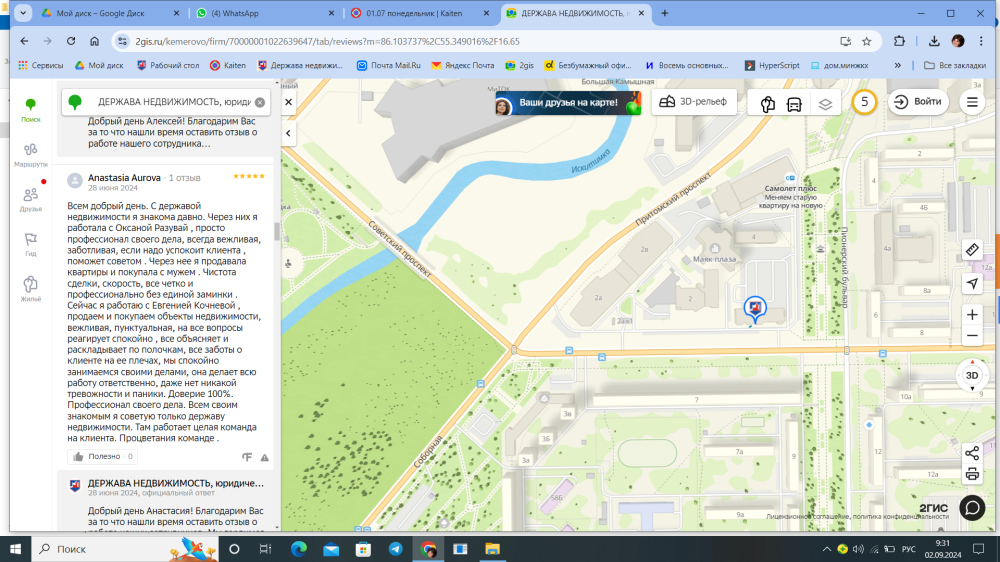1000x562 pixels.
Task: Open the Chrome three-dot menu
Action: pyautogui.click(x=982, y=41)
